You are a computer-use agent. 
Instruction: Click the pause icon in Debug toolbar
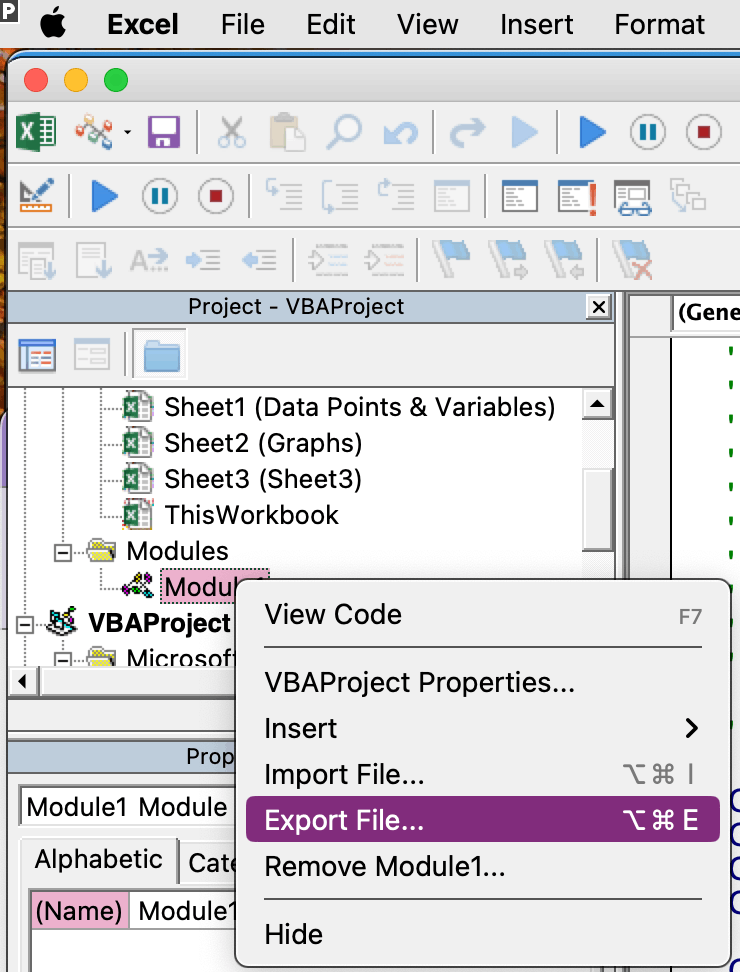click(160, 196)
